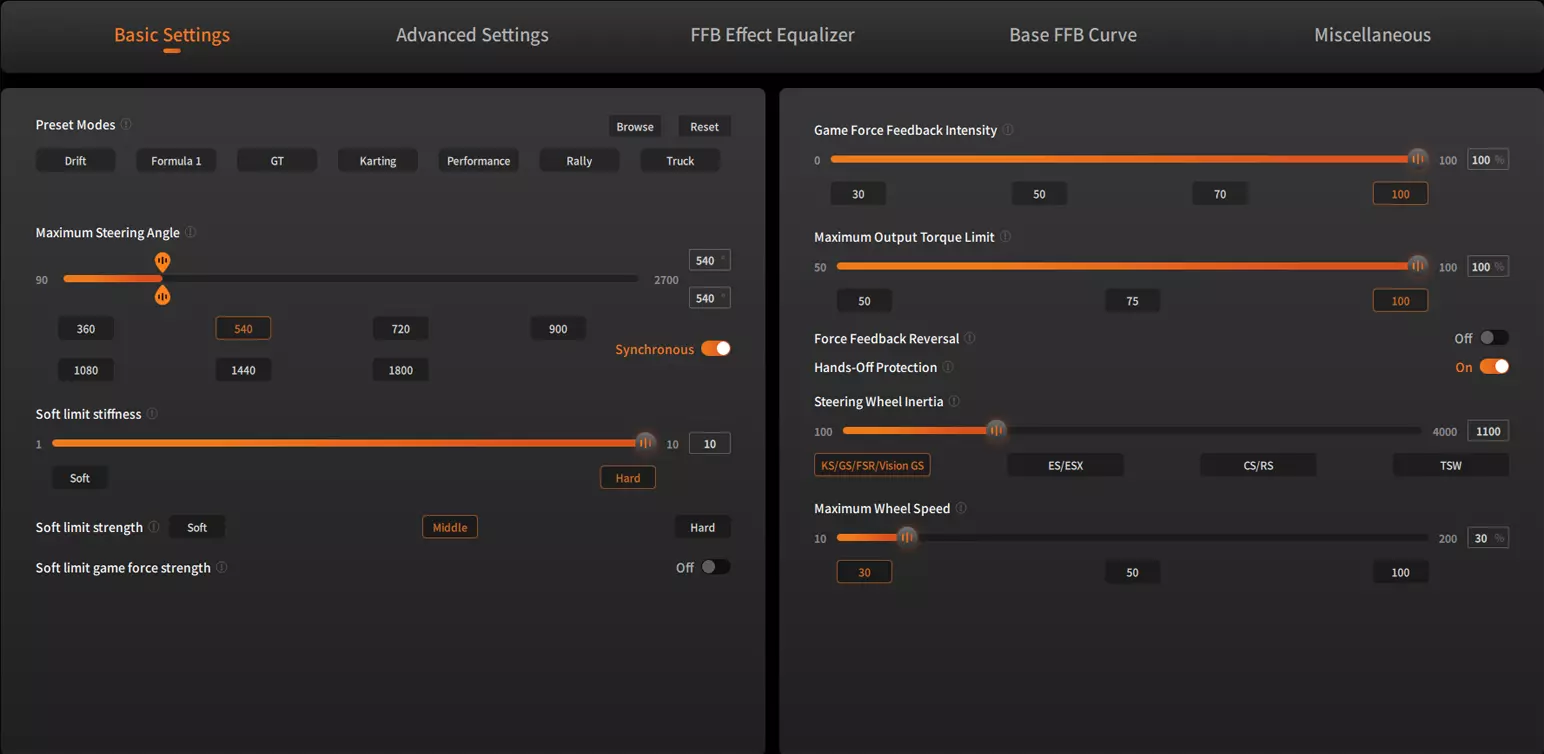Click the Maximum Wheel Speed value field
The width and height of the screenshot is (1544, 754).
(x=1482, y=538)
